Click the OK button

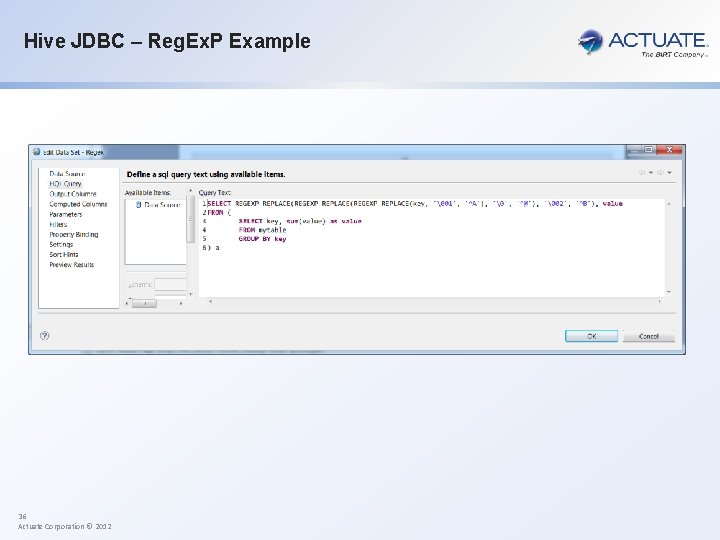click(x=591, y=336)
